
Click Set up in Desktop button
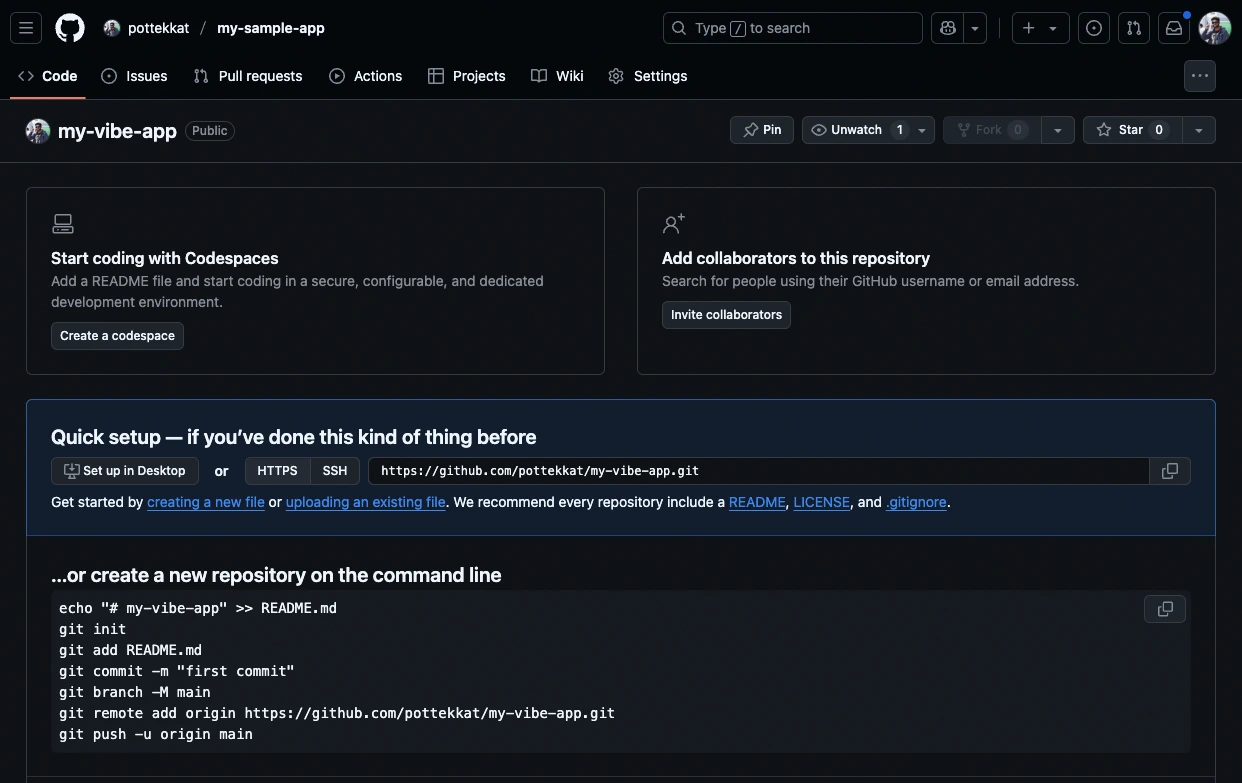[x=125, y=471]
